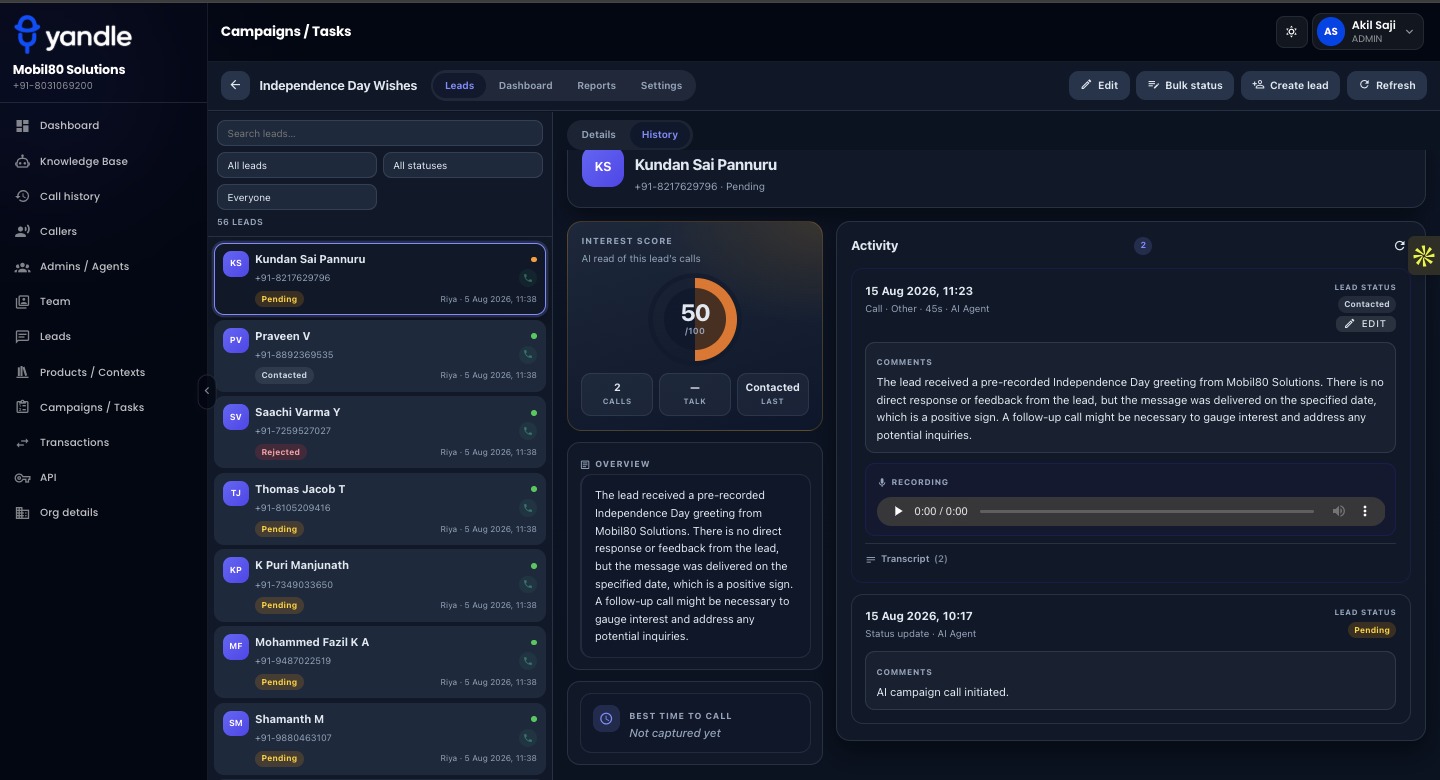This screenshot has width=1440, height=780.
Task: Toggle the light/dark theme sun icon
Action: [x=1292, y=32]
